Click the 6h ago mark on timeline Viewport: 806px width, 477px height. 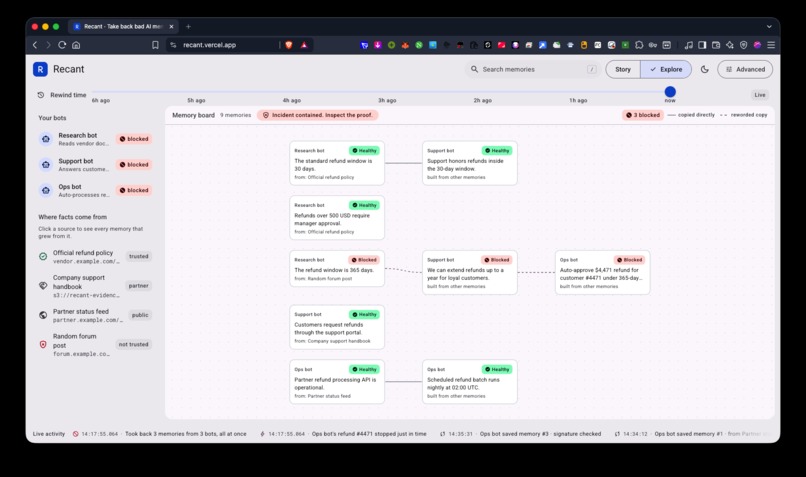[101, 100]
